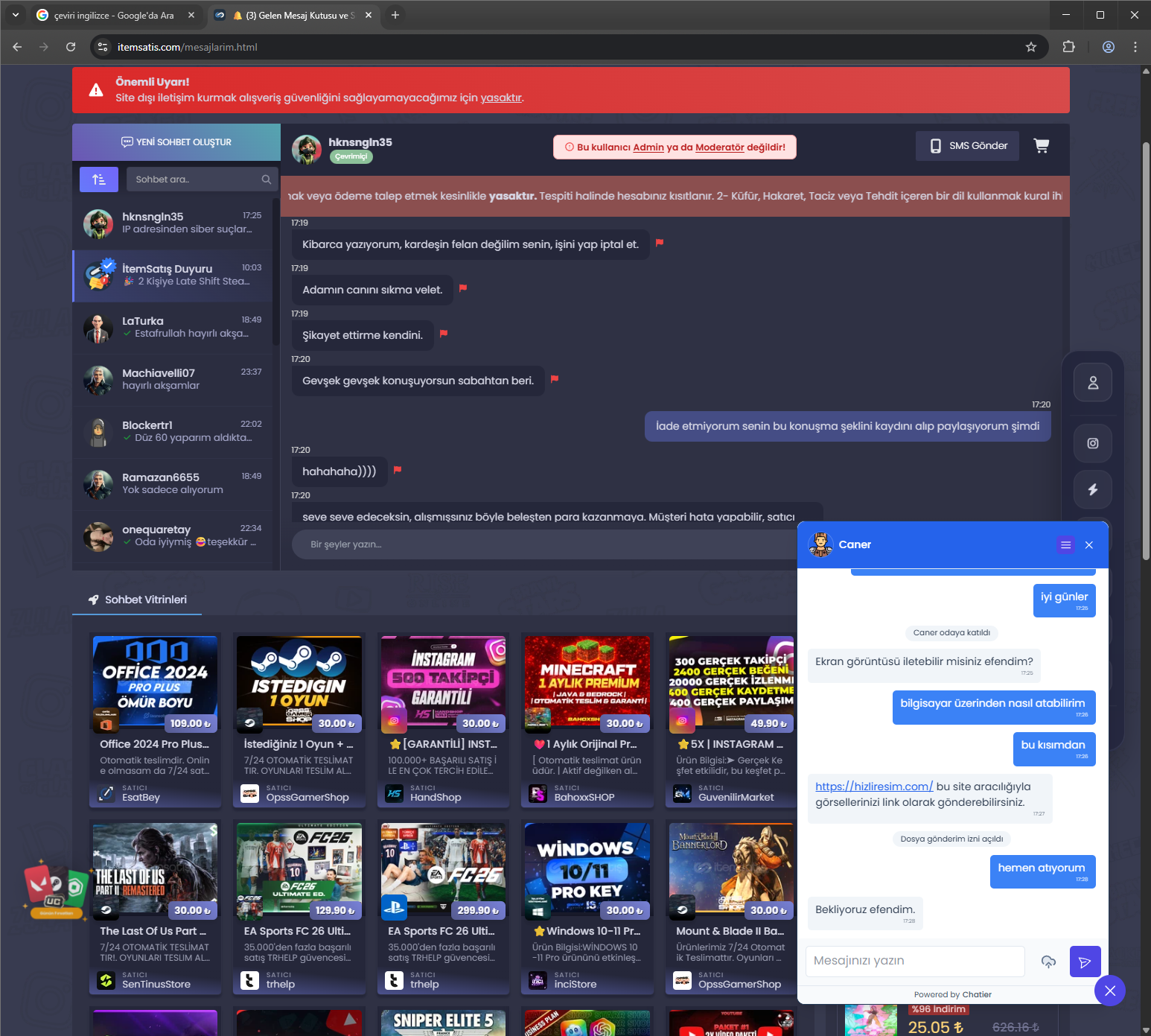The height and width of the screenshot is (1036, 1151).
Task: Click the page vertical scrollbar
Action: [x=1146, y=350]
